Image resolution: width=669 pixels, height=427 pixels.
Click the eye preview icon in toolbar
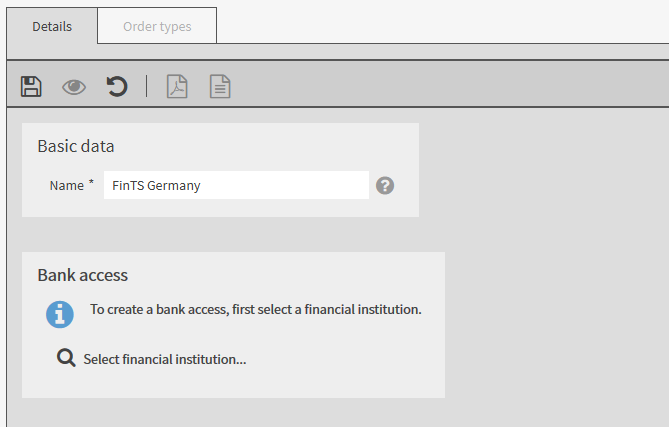click(74, 87)
